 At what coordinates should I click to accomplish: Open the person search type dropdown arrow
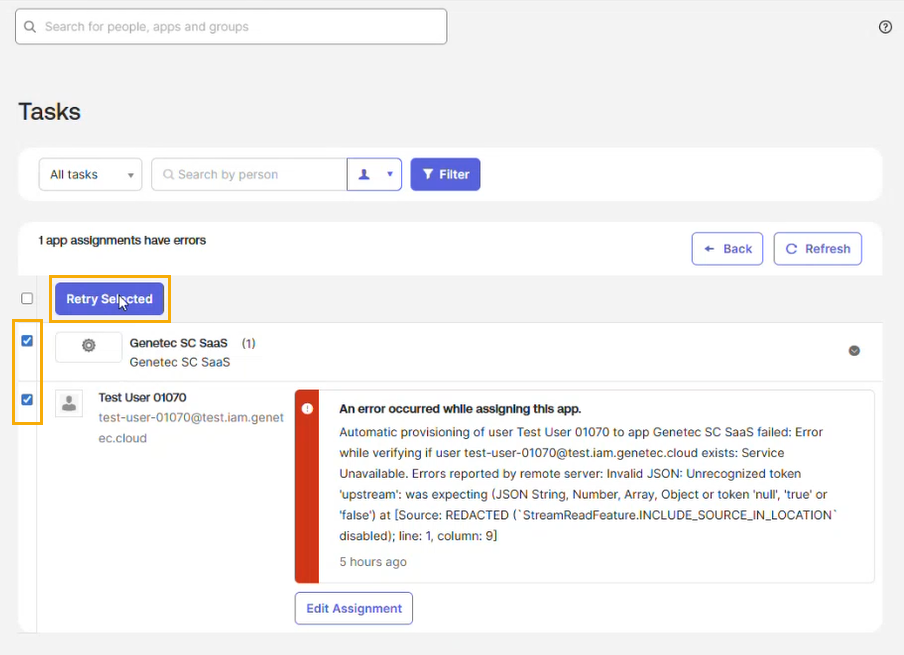coord(390,174)
